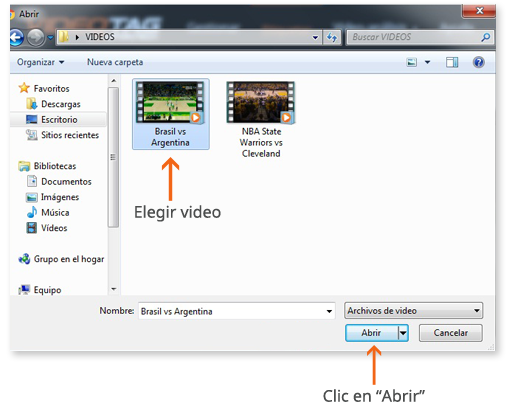Select the Brasil vs Argentina video thumbnail
The image size is (515, 415).
click(170, 103)
